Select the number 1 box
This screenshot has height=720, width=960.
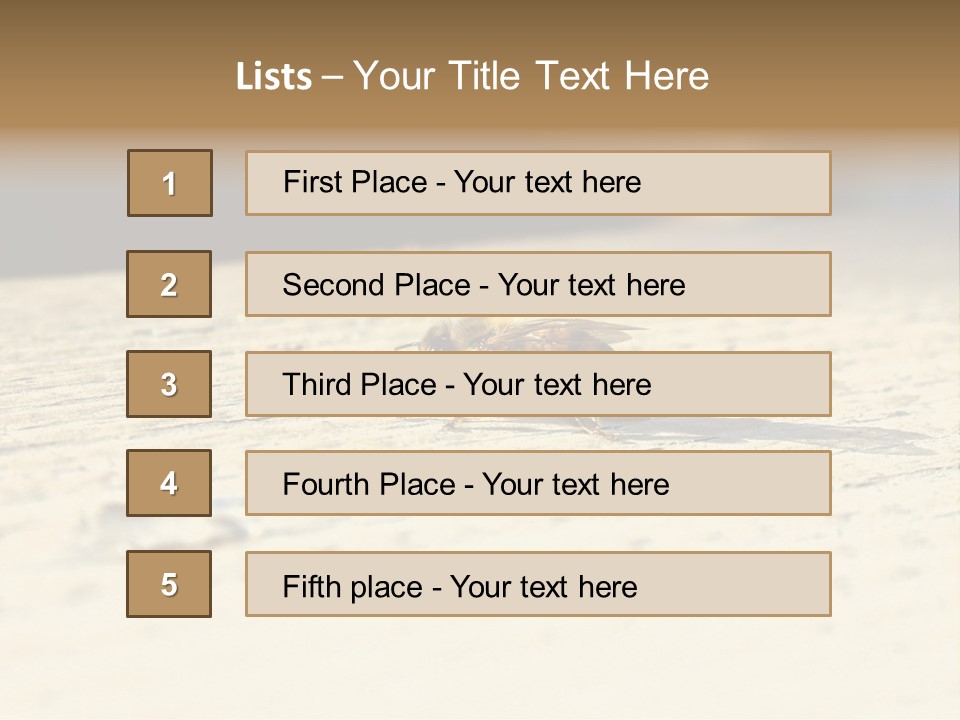(x=170, y=183)
